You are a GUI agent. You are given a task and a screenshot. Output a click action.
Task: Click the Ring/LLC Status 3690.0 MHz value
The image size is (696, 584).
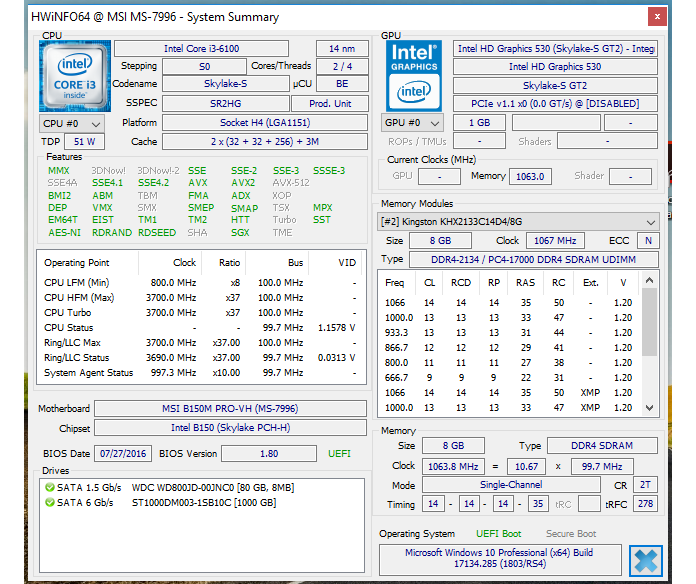pos(171,358)
